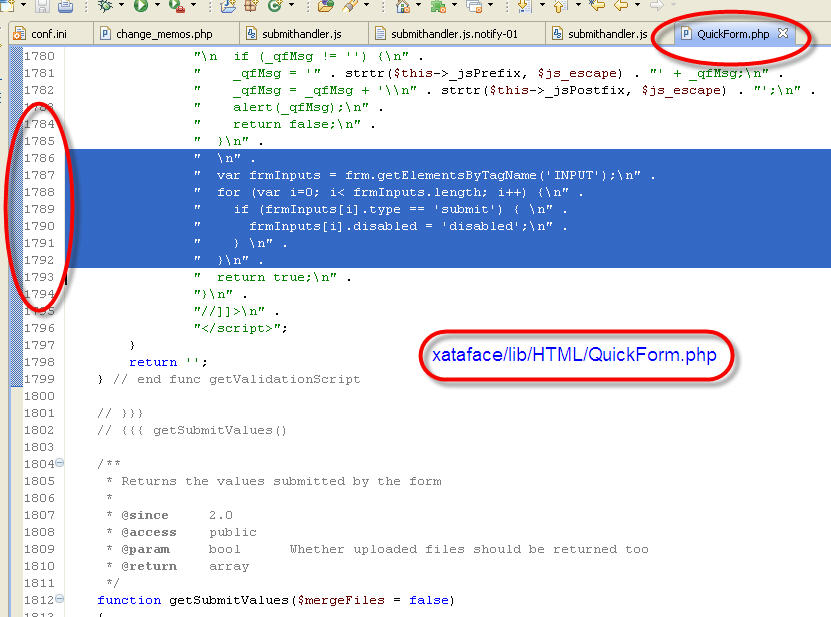Viewport: 831px width, 617px height.
Task: Go to previous annotation up-arrow icon
Action: [x=559, y=5]
